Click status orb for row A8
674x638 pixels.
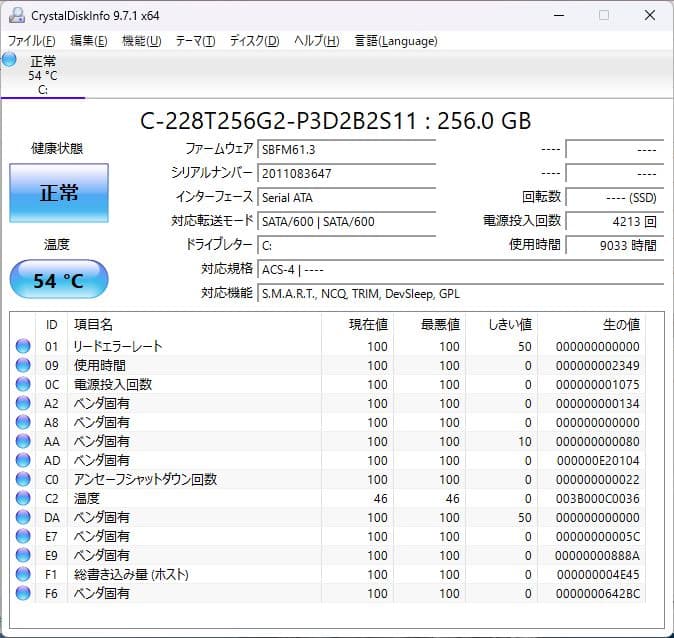click(23, 422)
